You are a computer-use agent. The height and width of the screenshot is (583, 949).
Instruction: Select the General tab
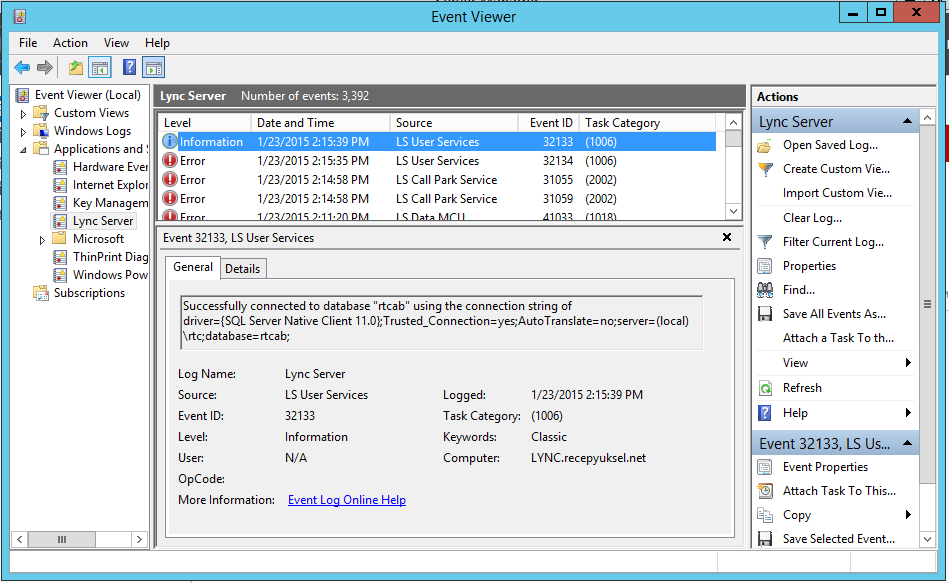193,267
